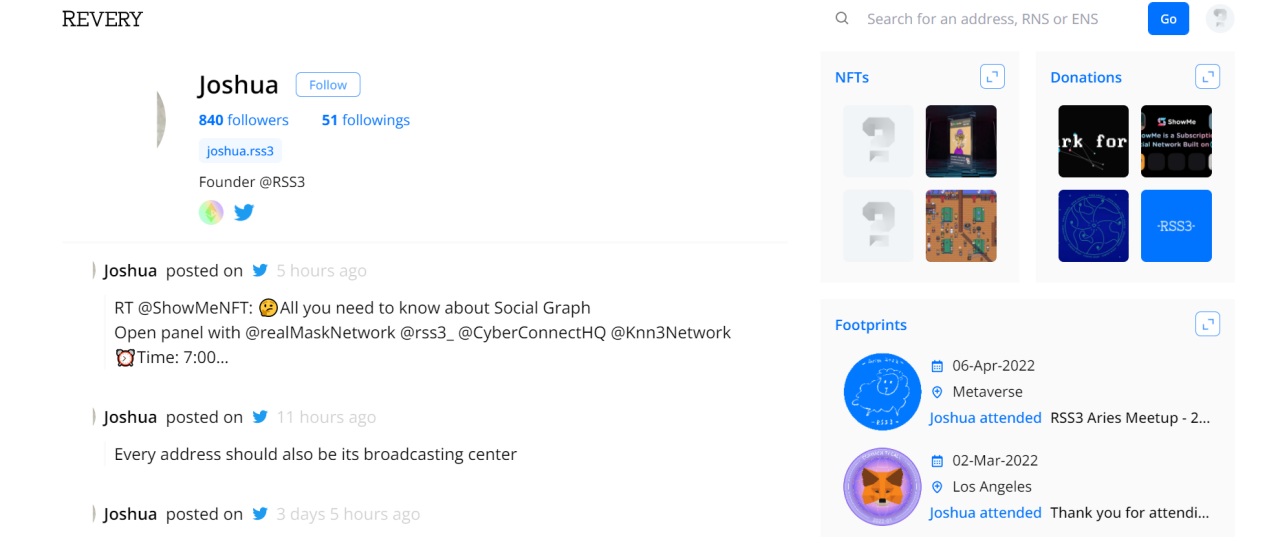1269x537 pixels.
Task: Click the MetaMask fox footprint badge
Action: point(882,486)
